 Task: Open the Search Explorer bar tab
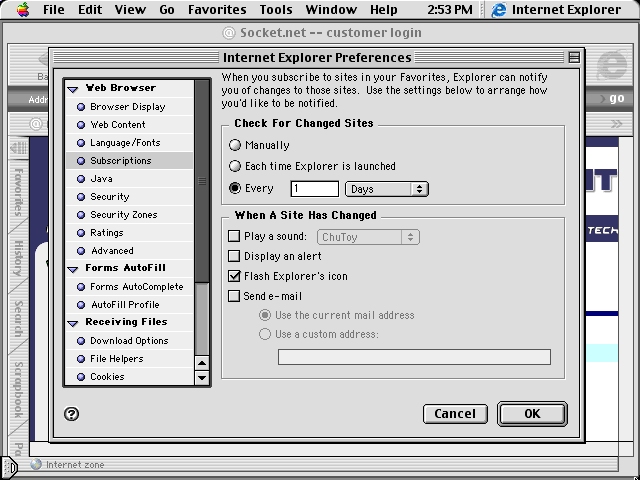click(x=18, y=319)
